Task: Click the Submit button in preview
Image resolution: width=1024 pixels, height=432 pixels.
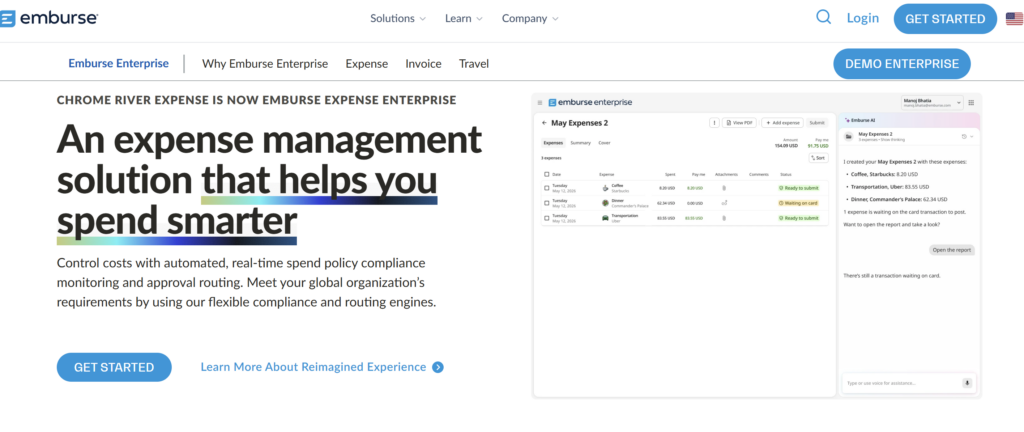Action: (x=816, y=123)
